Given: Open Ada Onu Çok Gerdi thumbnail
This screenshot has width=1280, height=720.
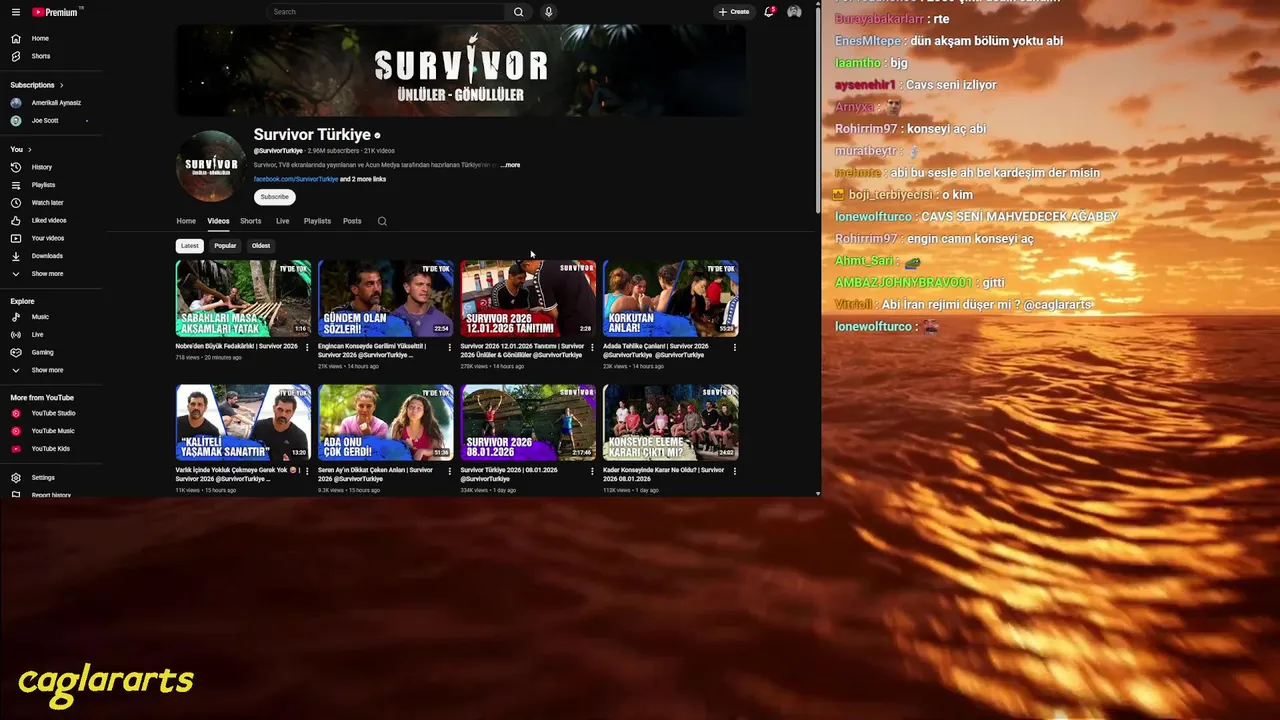Looking at the screenshot, I should [385, 422].
